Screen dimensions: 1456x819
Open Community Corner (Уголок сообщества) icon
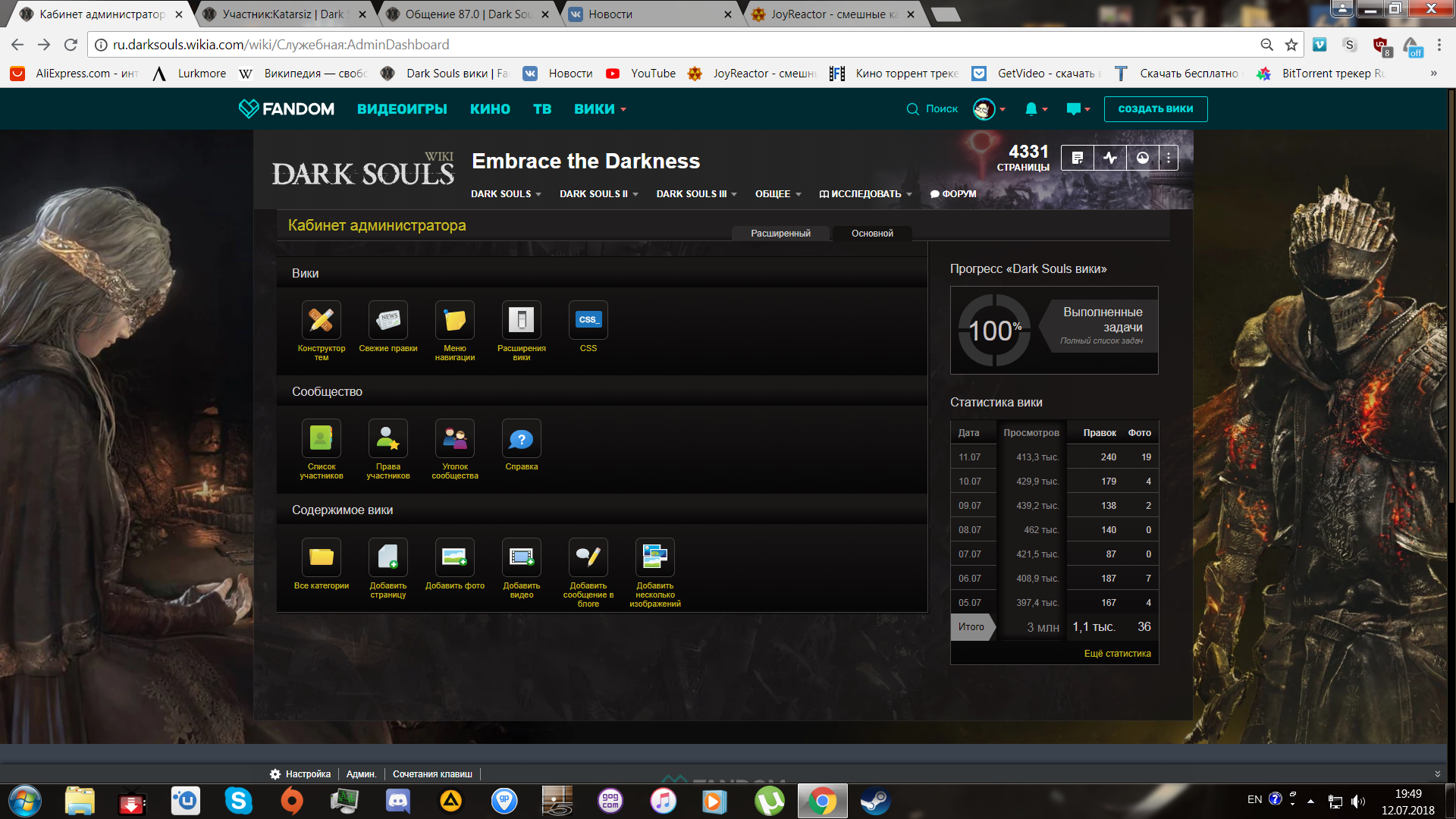(x=454, y=438)
